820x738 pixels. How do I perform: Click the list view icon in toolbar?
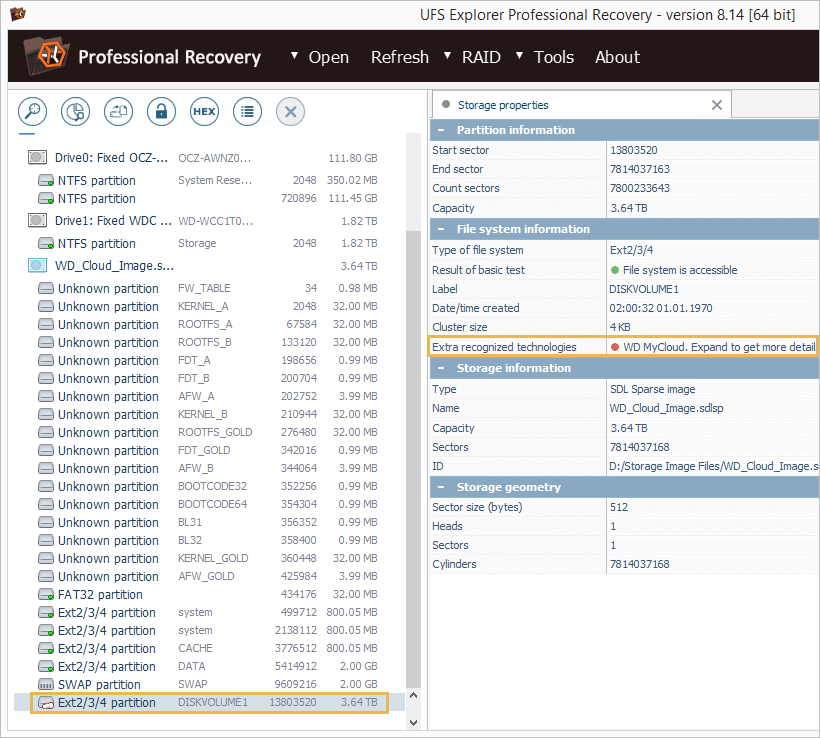(x=247, y=111)
